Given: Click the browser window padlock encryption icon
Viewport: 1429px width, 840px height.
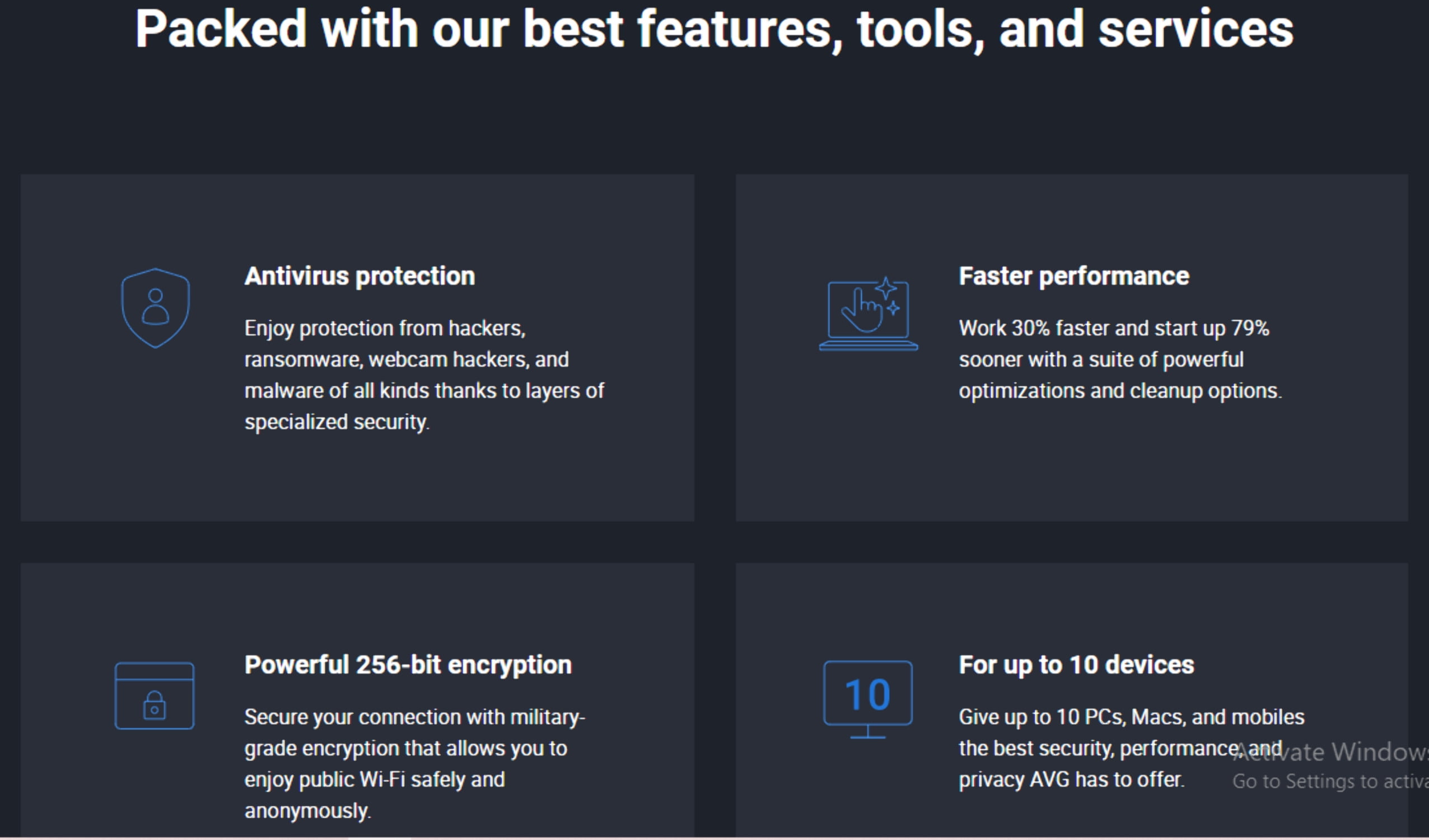Looking at the screenshot, I should (x=154, y=696).
